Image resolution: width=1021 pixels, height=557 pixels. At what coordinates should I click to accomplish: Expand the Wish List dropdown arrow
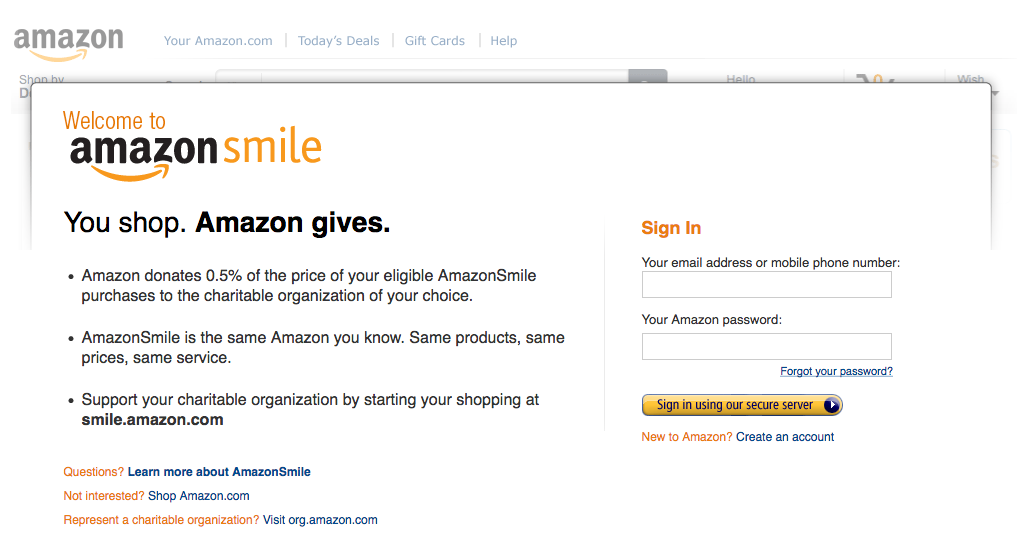(x=996, y=94)
